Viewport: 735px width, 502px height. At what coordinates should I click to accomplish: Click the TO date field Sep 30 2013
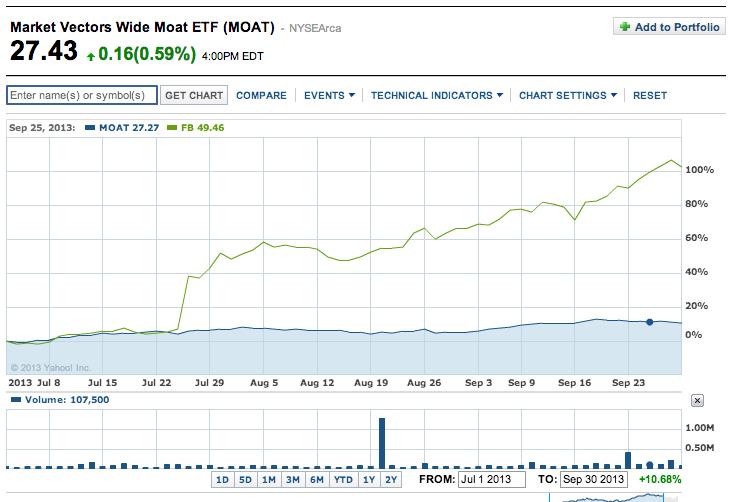593,479
